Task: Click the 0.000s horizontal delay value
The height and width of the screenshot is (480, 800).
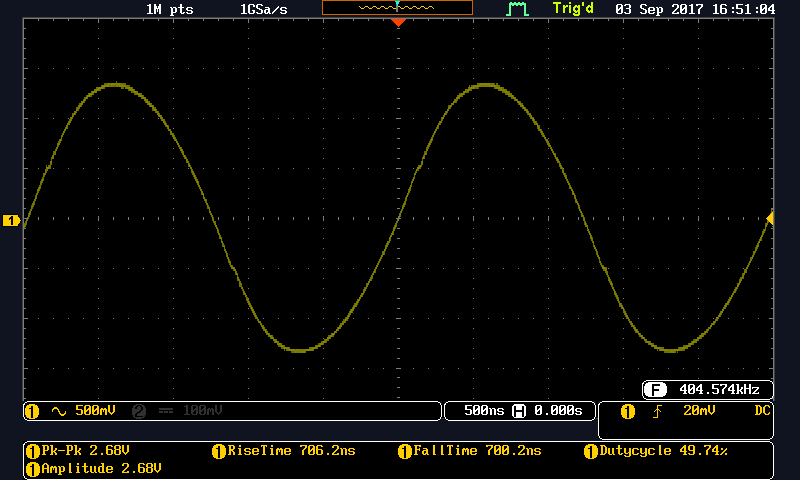Action: click(558, 411)
